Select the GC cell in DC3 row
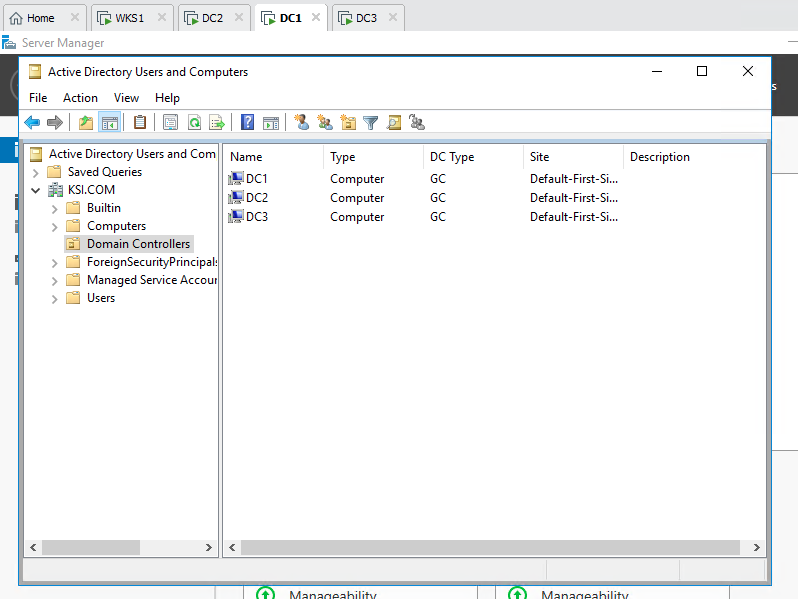This screenshot has height=599, width=798. (x=438, y=217)
